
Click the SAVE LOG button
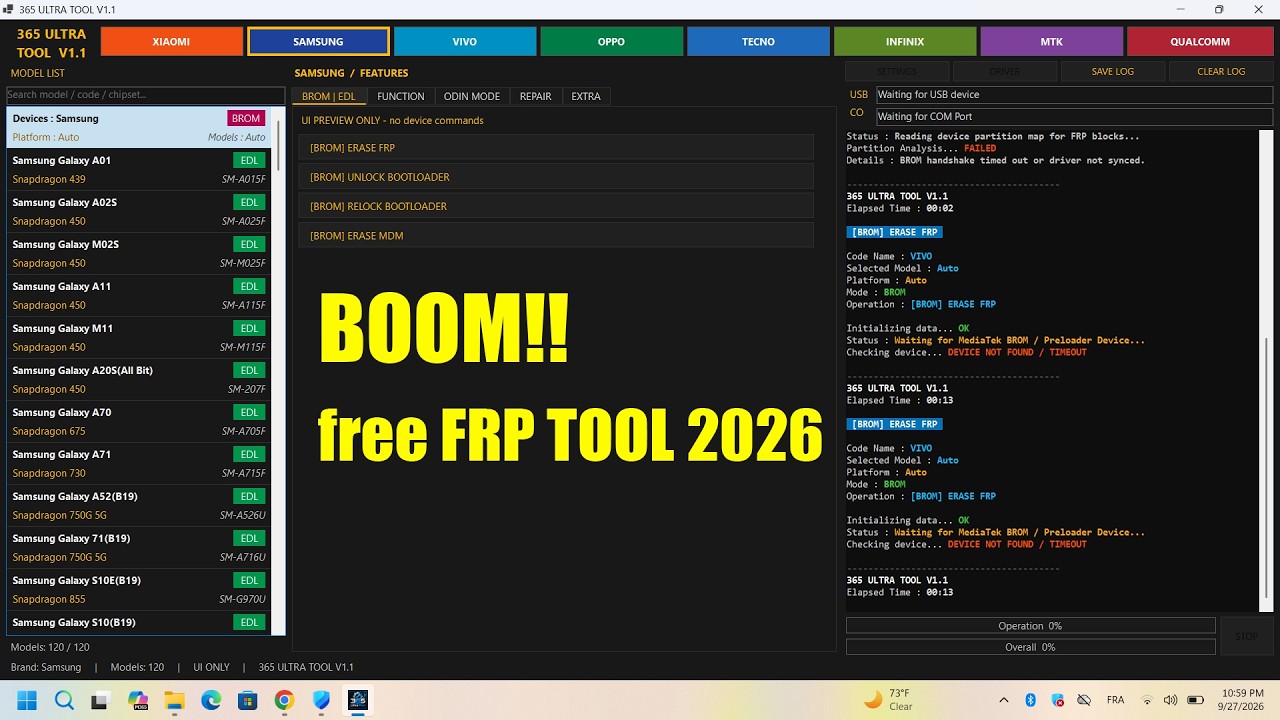pyautogui.click(x=1113, y=72)
